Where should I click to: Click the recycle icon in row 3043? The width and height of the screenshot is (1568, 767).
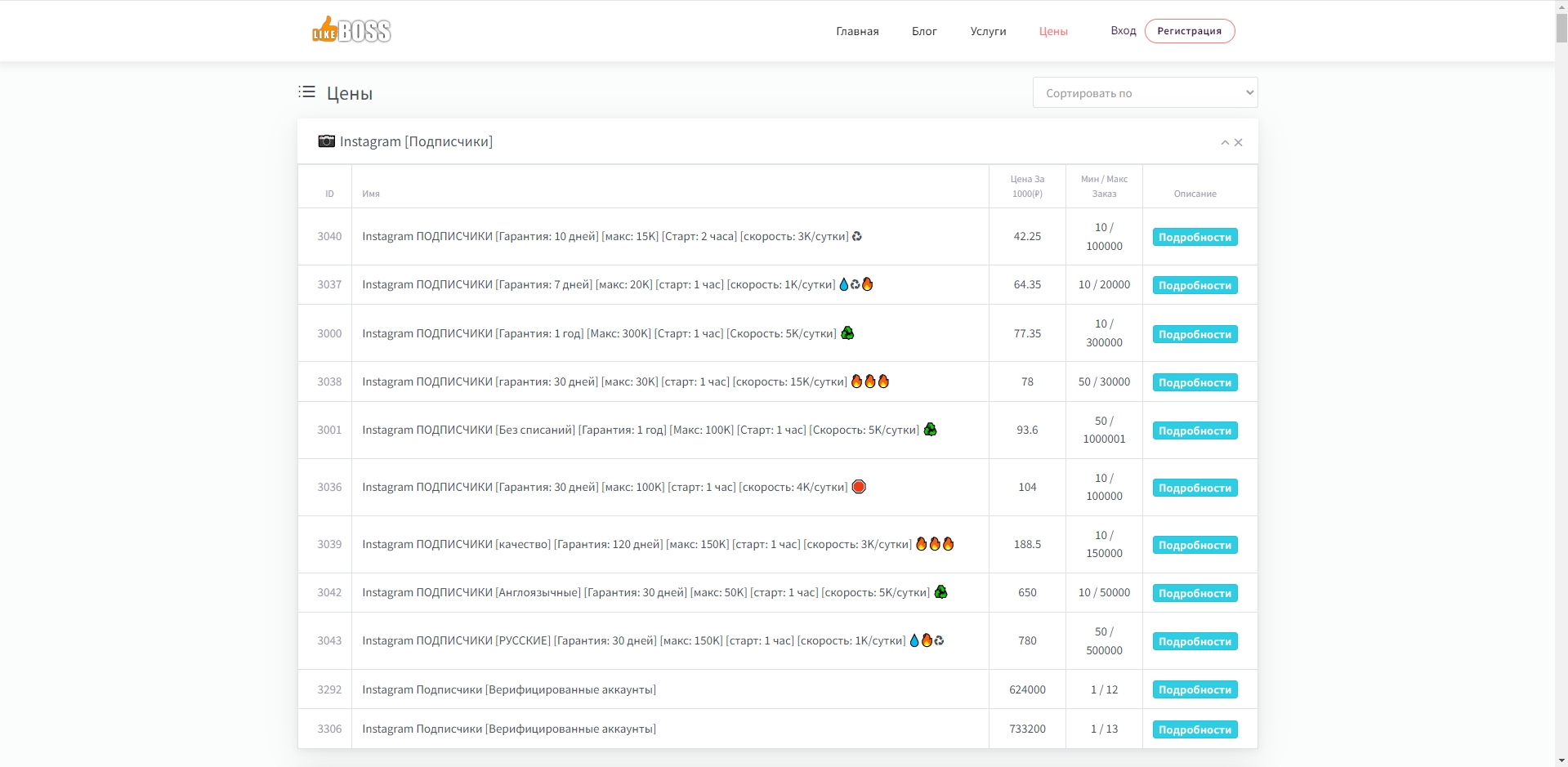939,640
